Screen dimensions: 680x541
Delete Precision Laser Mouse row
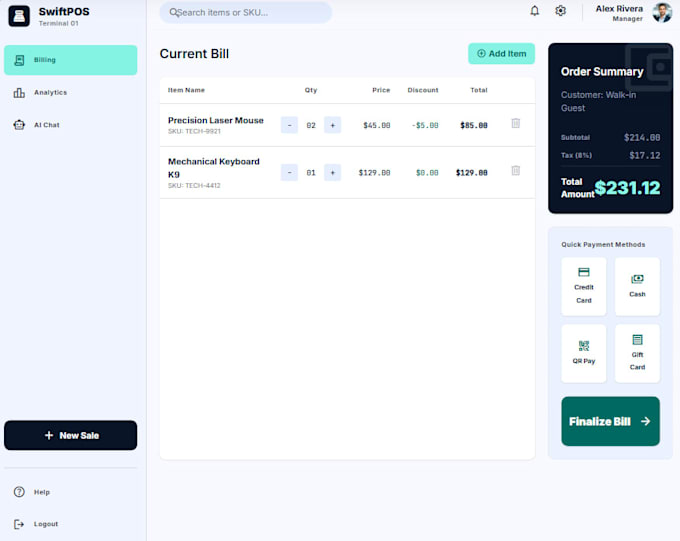pyautogui.click(x=516, y=124)
